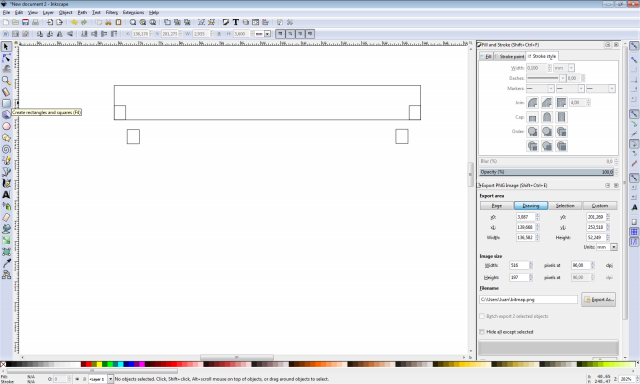Set export area to Selection
This screenshot has width=640, height=384.
pos(565,206)
